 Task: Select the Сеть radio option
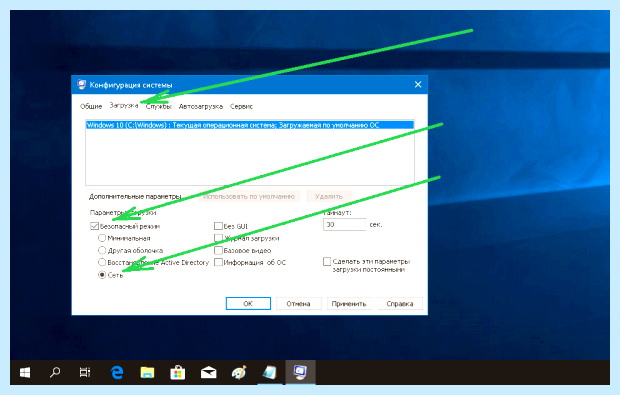tap(102, 274)
